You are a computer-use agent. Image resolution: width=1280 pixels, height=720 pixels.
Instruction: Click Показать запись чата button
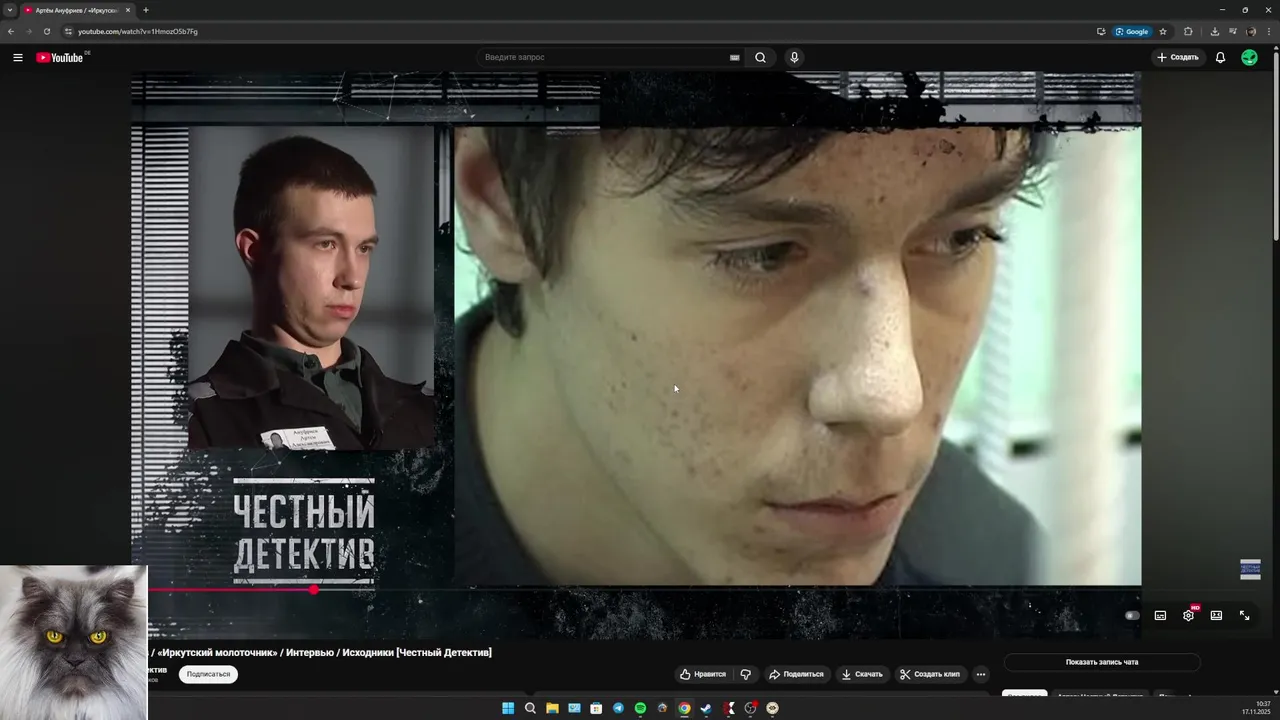click(1102, 662)
